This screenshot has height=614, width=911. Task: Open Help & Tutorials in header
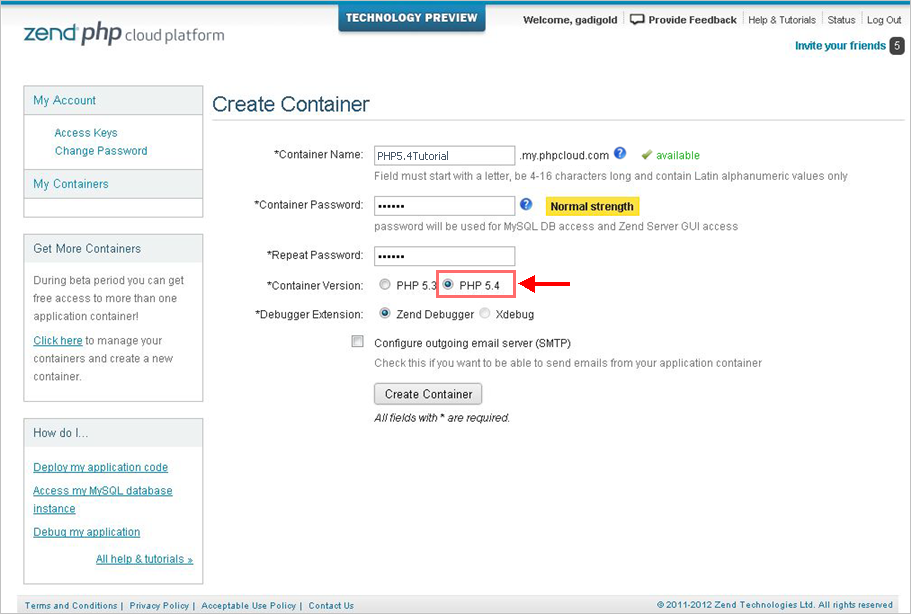pos(782,20)
